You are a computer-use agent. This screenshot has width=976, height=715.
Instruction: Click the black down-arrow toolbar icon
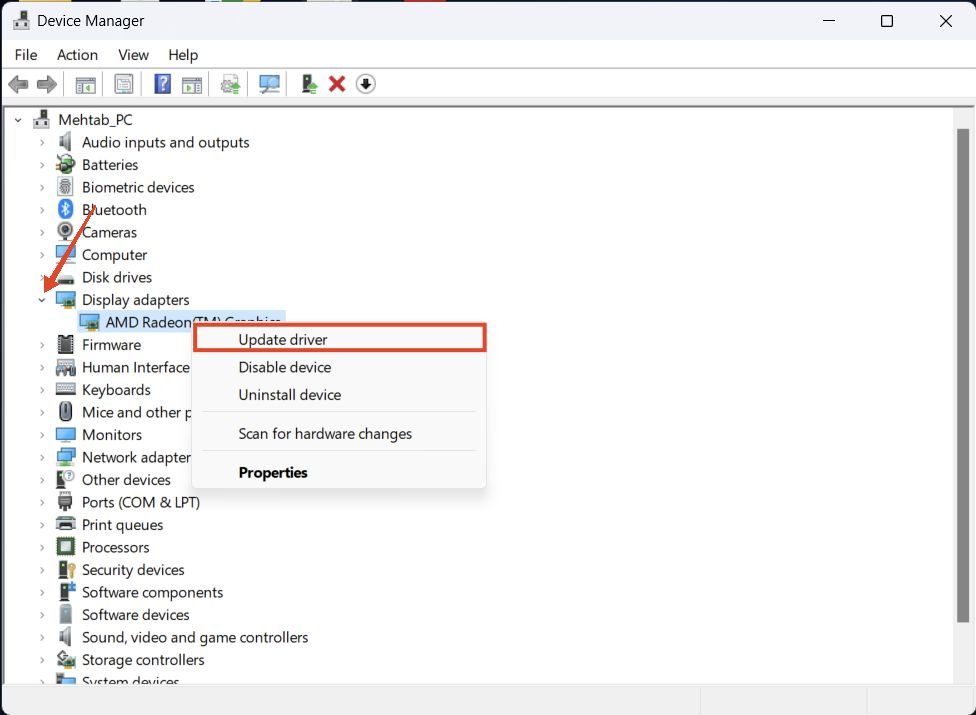coord(366,85)
